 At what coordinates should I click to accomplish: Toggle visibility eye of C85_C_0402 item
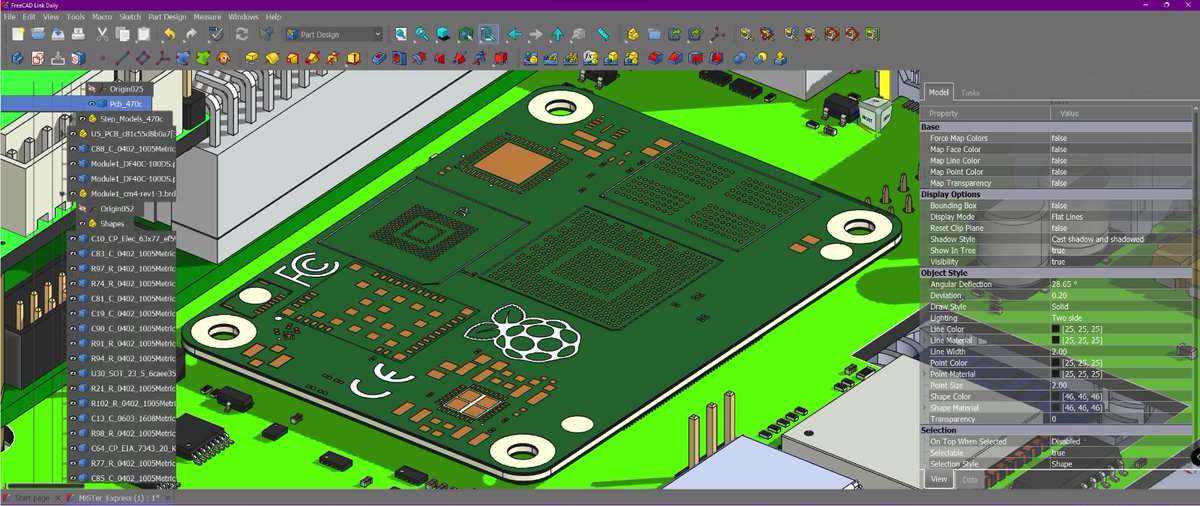72,478
